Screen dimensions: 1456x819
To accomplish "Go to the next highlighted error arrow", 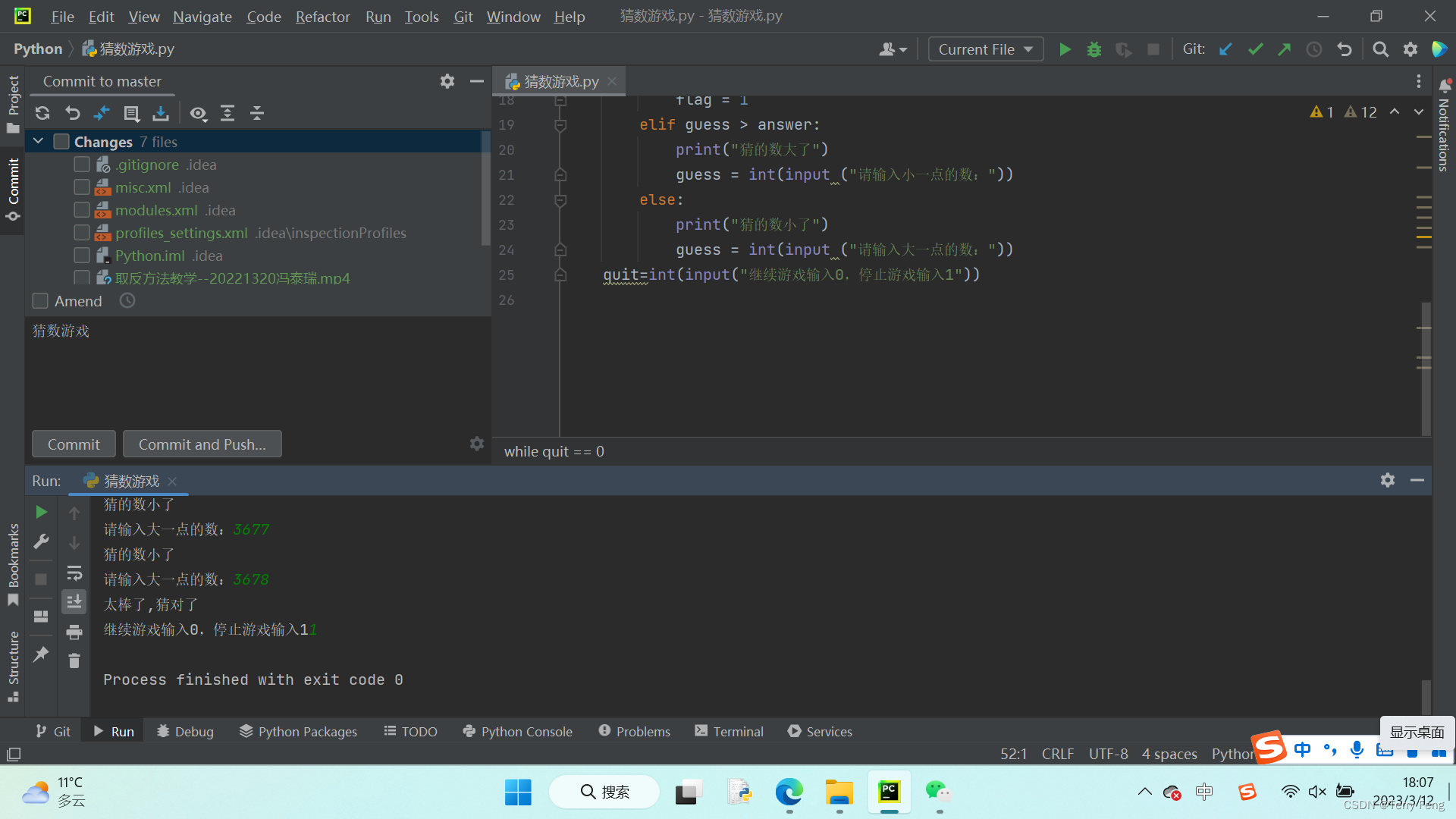I will pyautogui.click(x=1419, y=111).
